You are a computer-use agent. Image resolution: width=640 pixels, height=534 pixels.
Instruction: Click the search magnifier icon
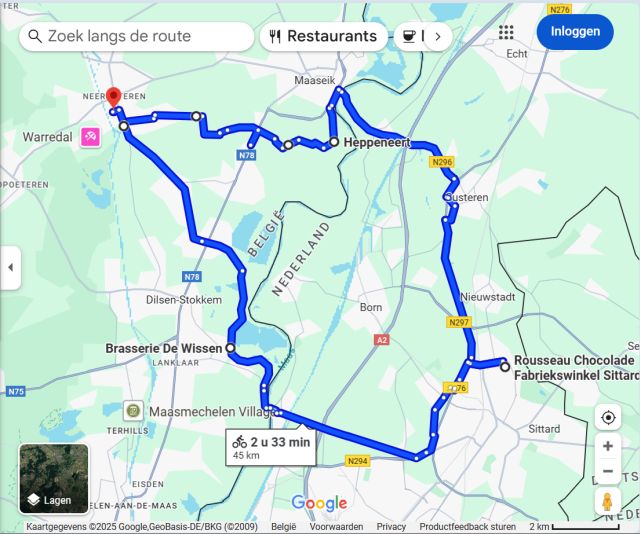click(35, 36)
